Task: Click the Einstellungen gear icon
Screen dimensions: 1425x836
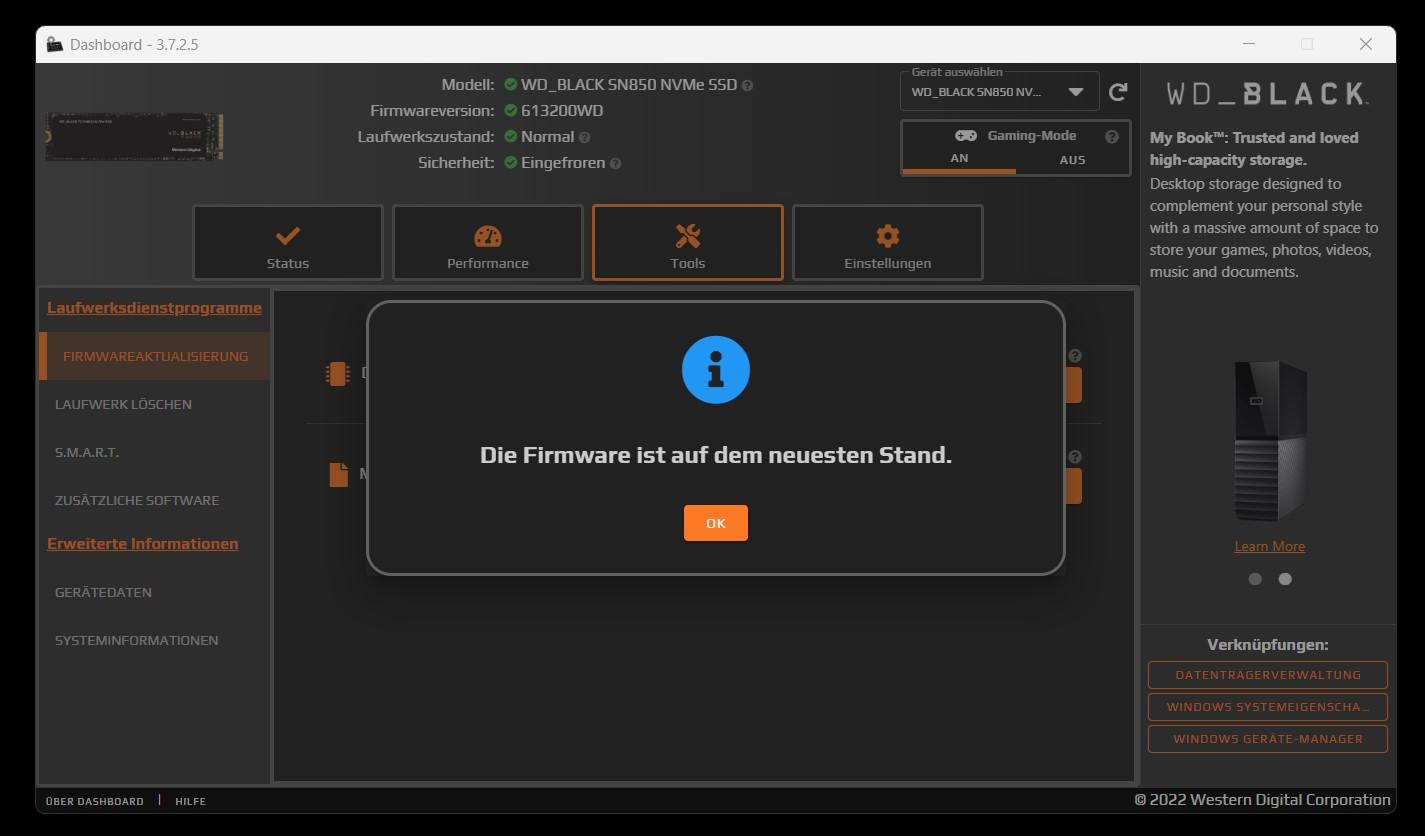Action: click(x=888, y=236)
